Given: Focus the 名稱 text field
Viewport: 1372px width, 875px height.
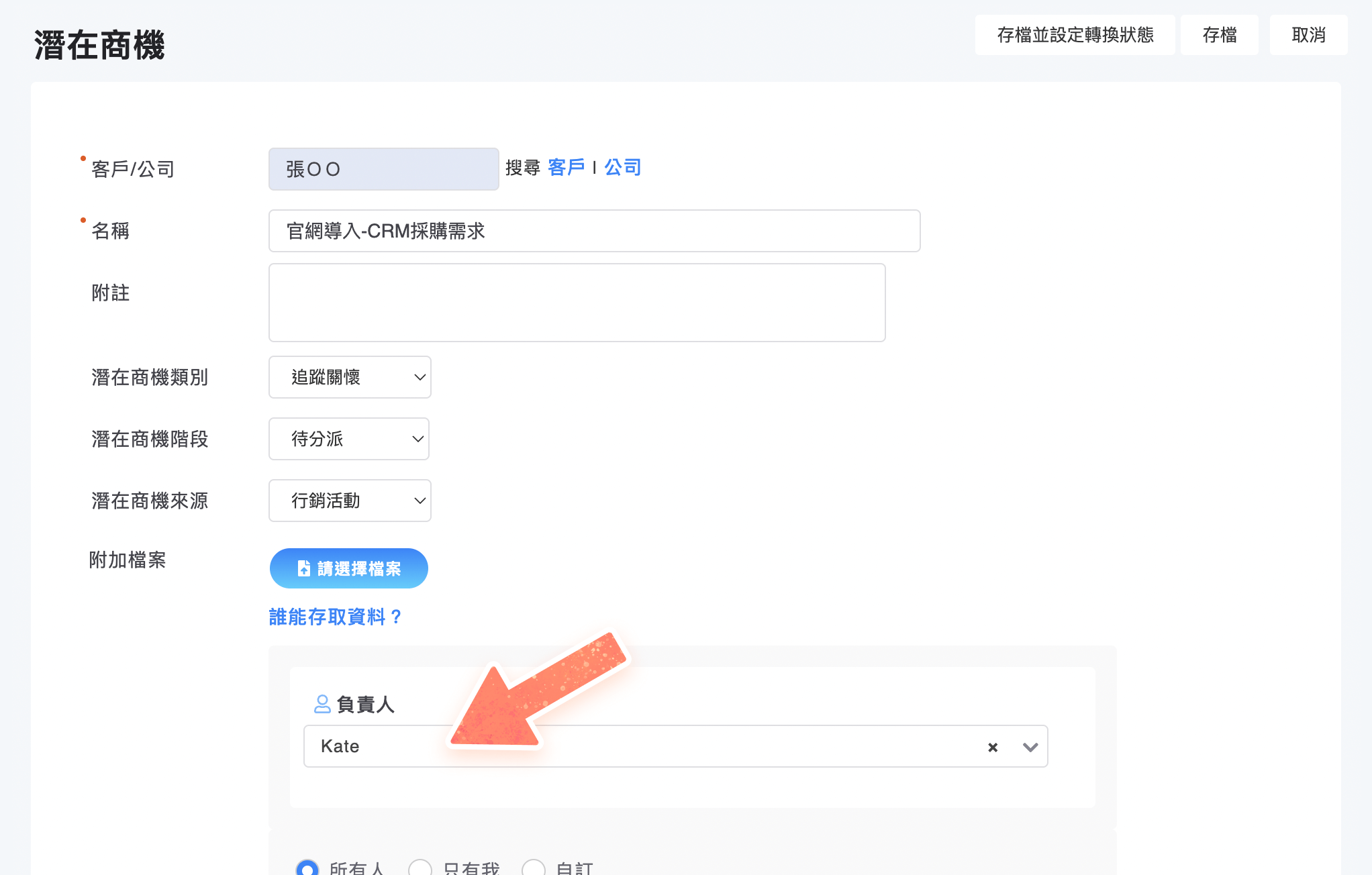Looking at the screenshot, I should click(x=594, y=231).
